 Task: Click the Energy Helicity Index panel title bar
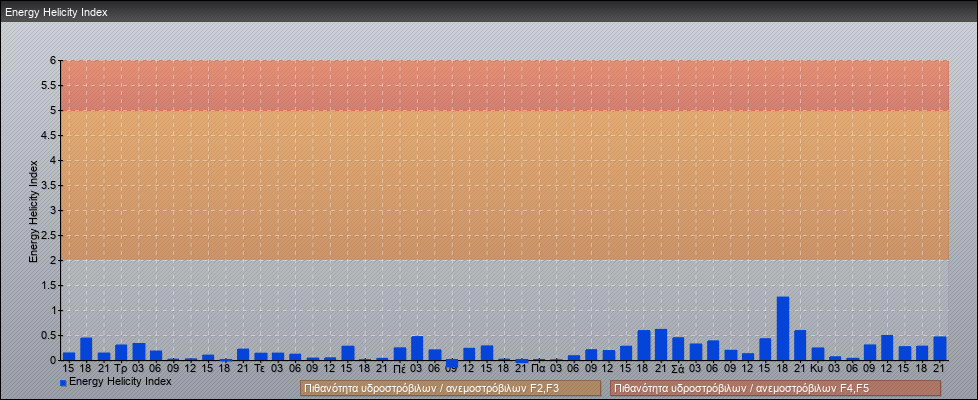(489, 12)
